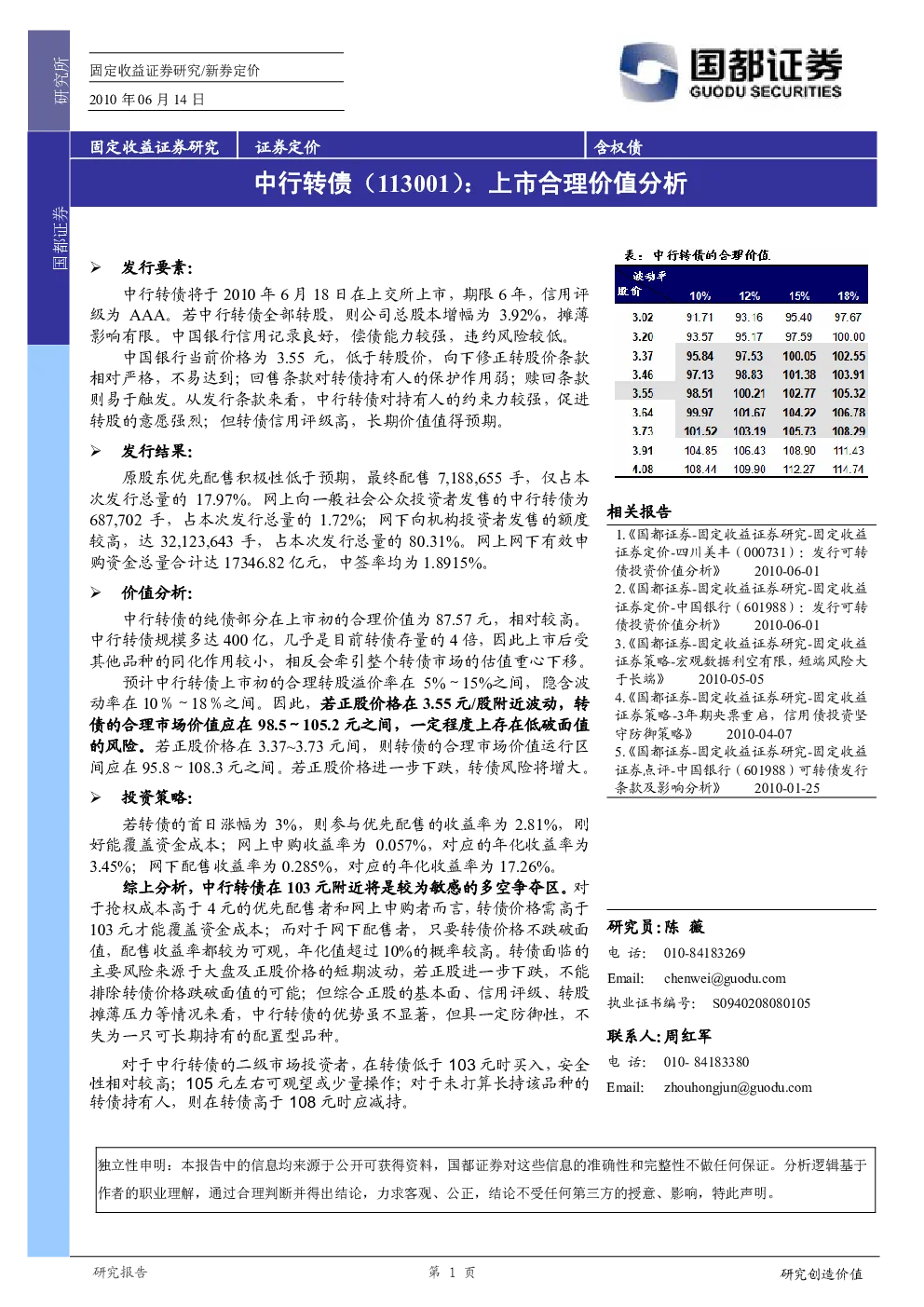
Task: Click the 发行结果 section heading
Action: pyautogui.click(x=156, y=452)
